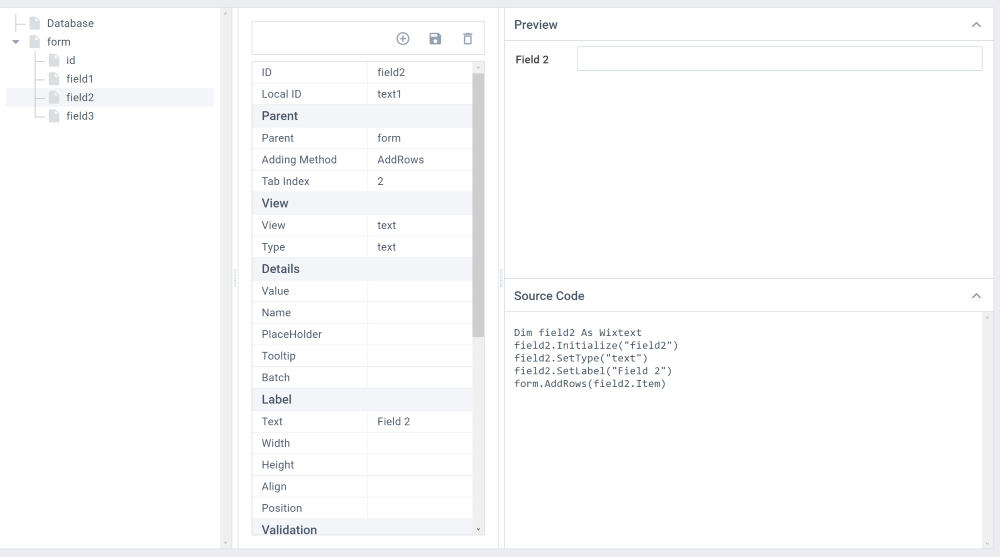Screen dimensions: 1000x557
Task: Collapse the form tree node arrow
Action: point(16,42)
